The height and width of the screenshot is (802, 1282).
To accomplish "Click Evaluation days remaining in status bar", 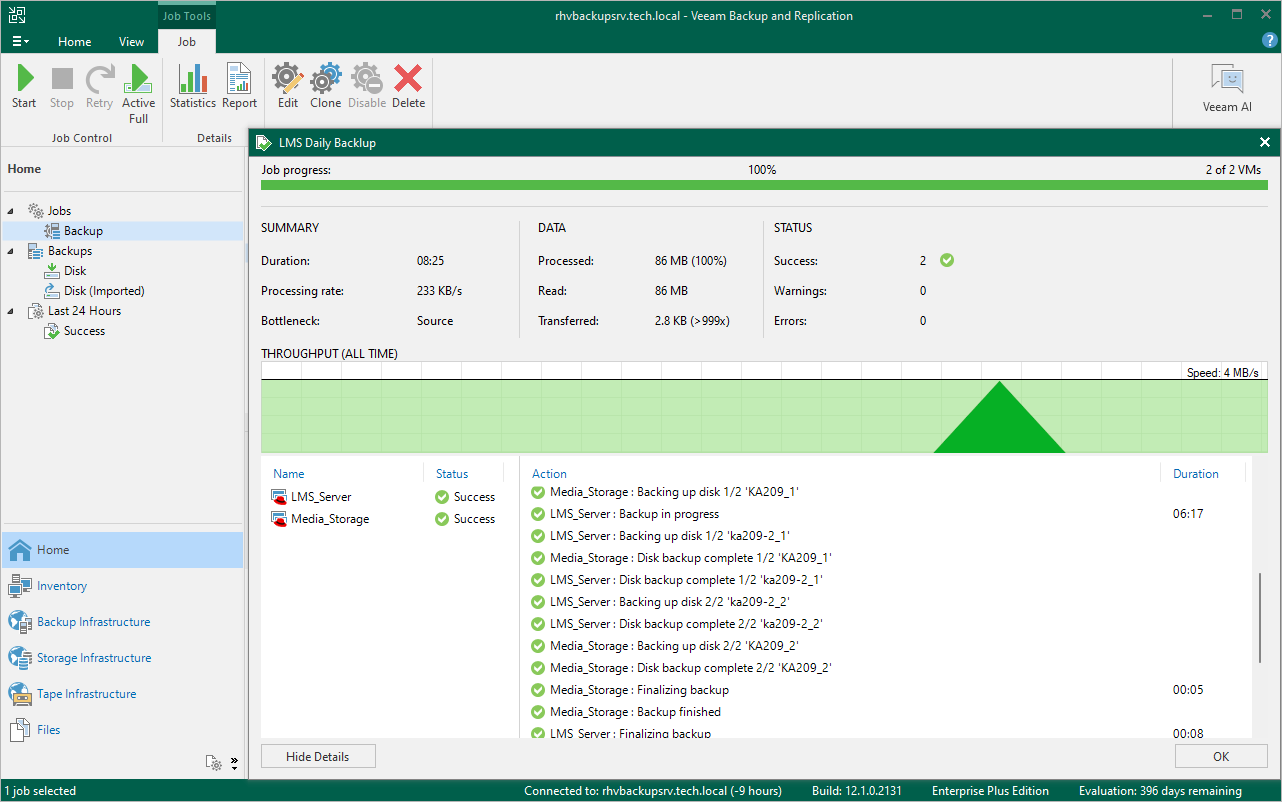I will coord(1160,791).
